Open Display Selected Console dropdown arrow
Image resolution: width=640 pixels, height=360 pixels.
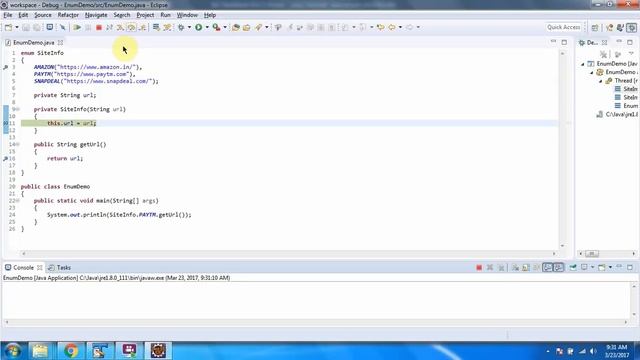592,267
